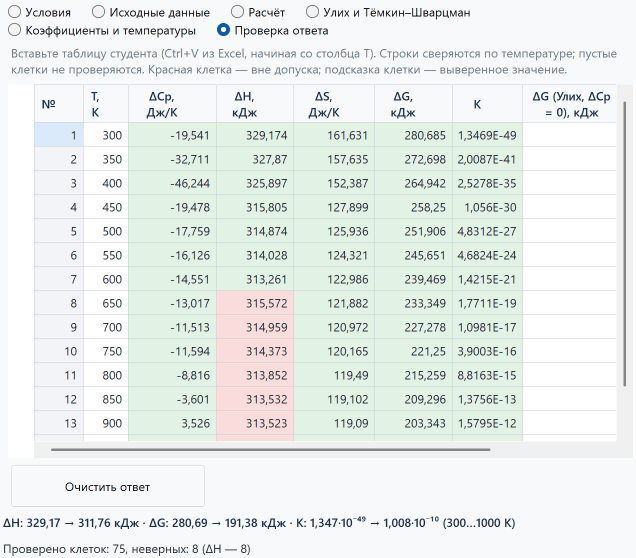Click ΔH cell 327,87
The image size is (636, 558).
tap(255, 159)
